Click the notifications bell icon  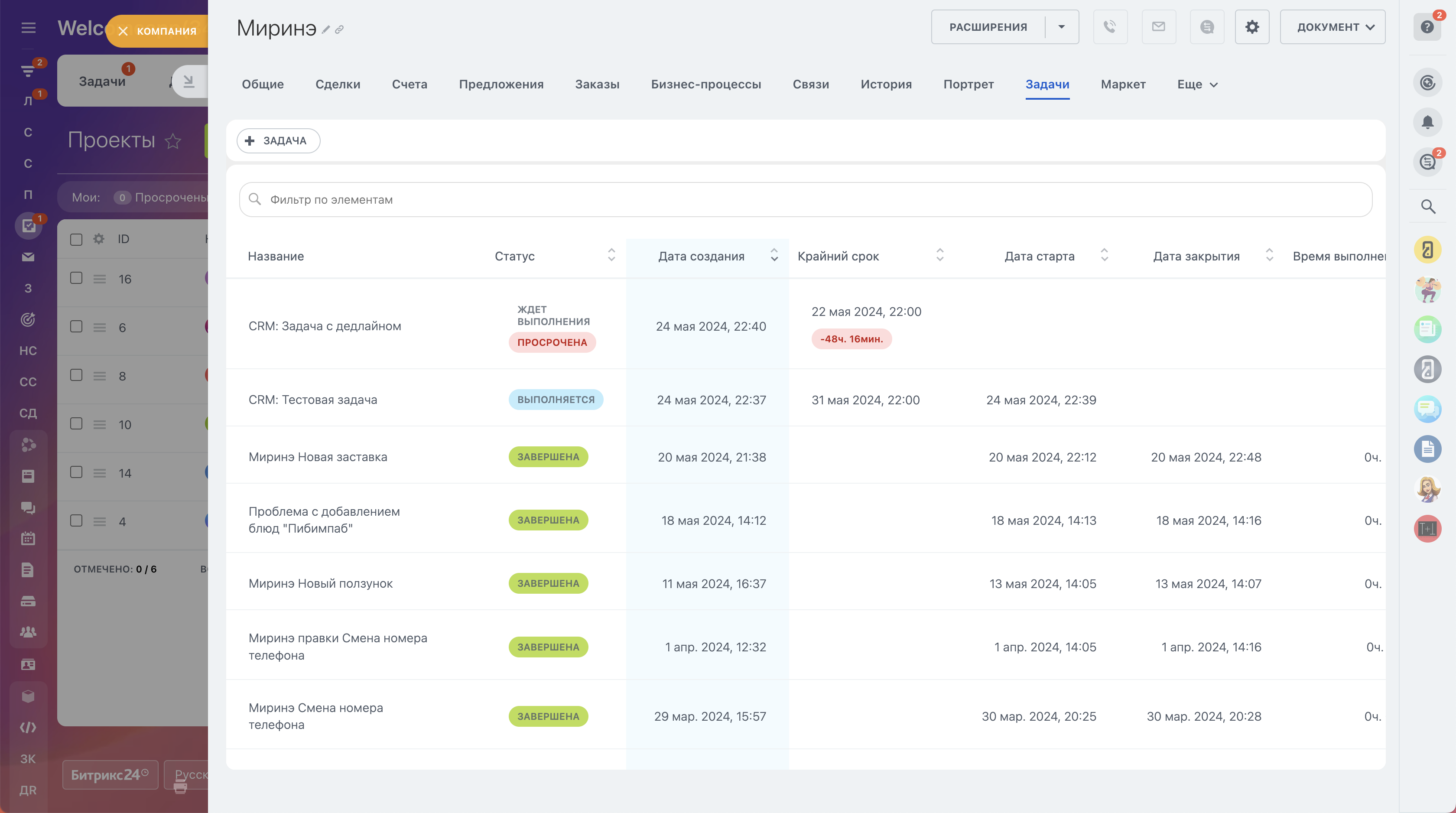point(1428,122)
